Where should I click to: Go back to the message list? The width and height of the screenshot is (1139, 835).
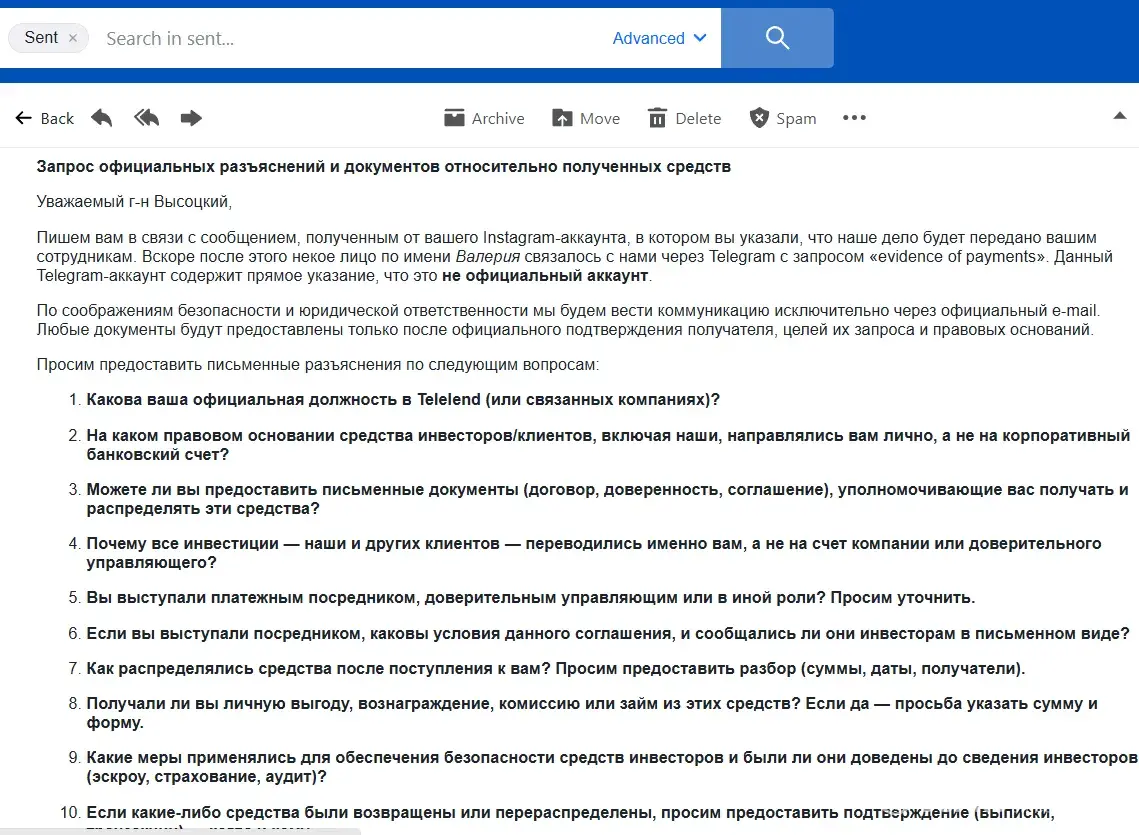pos(45,118)
